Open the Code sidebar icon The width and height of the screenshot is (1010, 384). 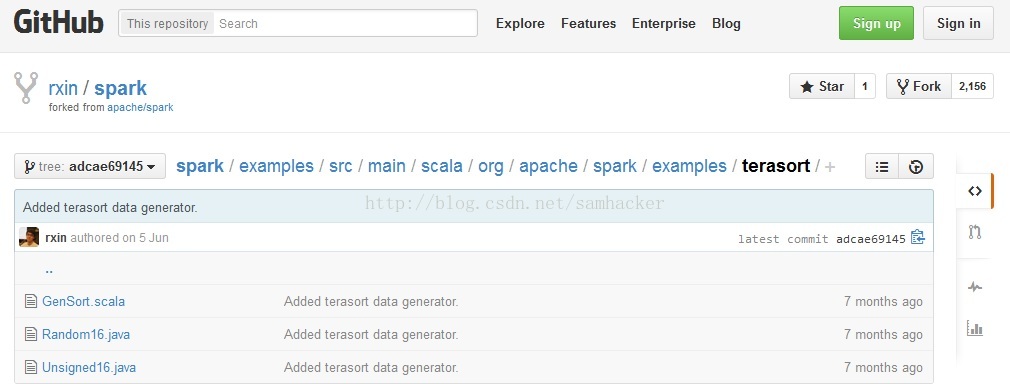click(975, 191)
